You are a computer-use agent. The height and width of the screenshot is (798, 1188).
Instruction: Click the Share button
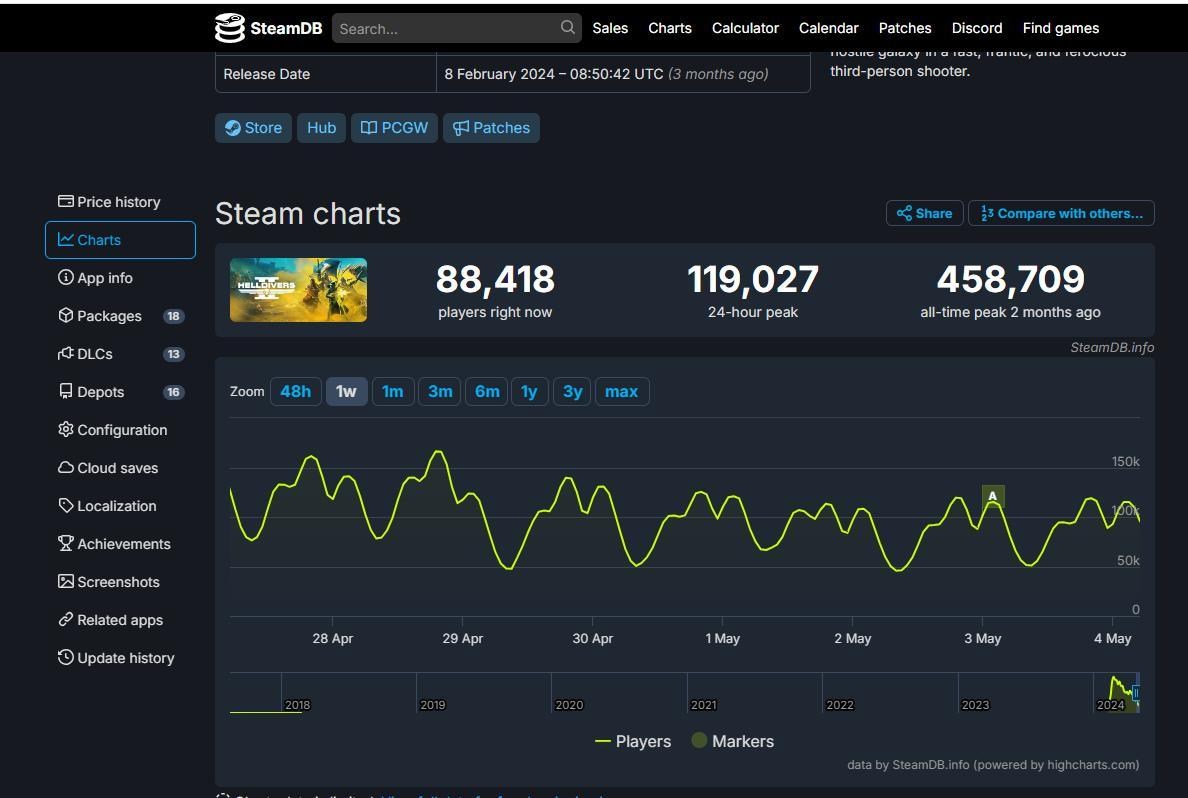click(x=924, y=213)
